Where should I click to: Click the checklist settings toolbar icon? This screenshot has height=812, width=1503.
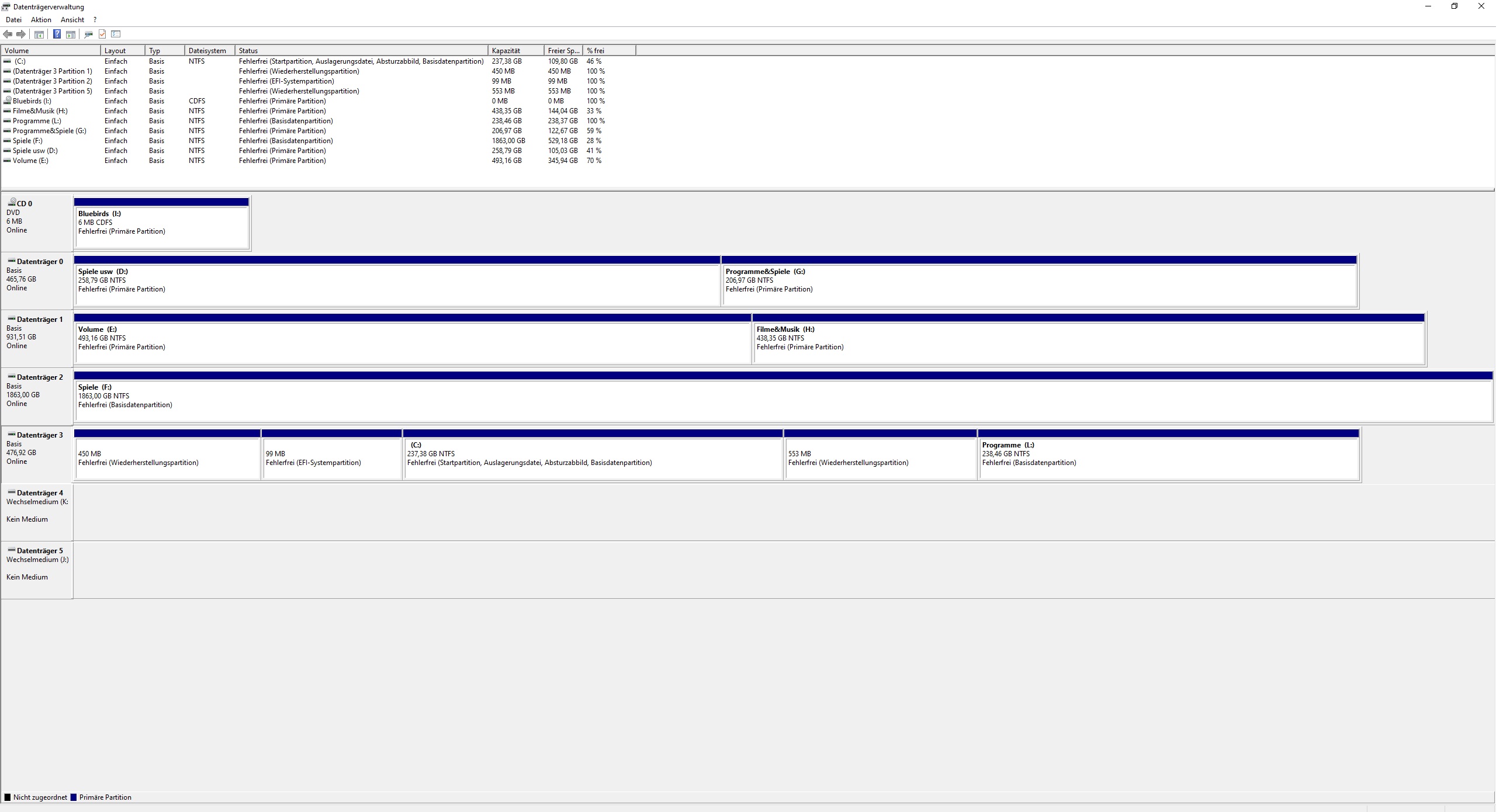click(116, 34)
